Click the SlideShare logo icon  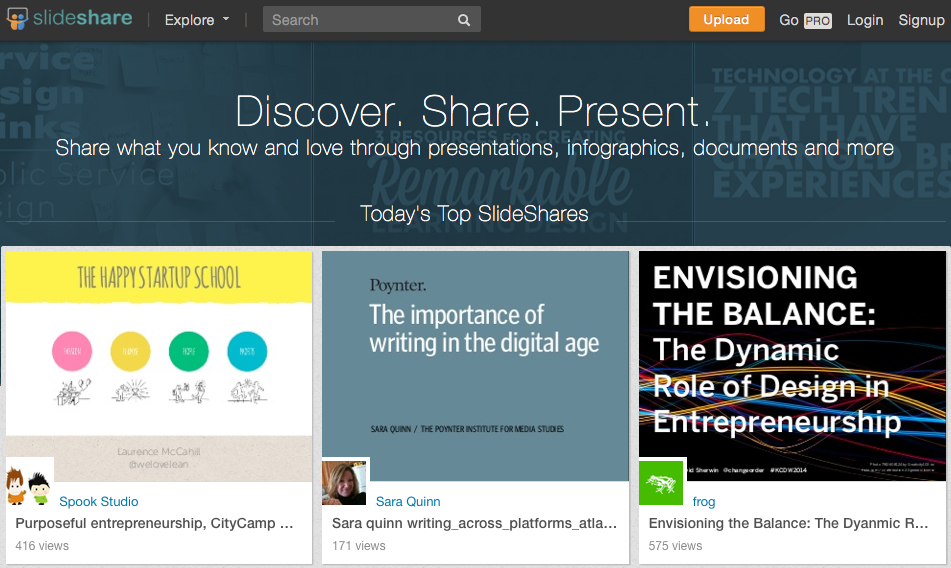[17, 19]
